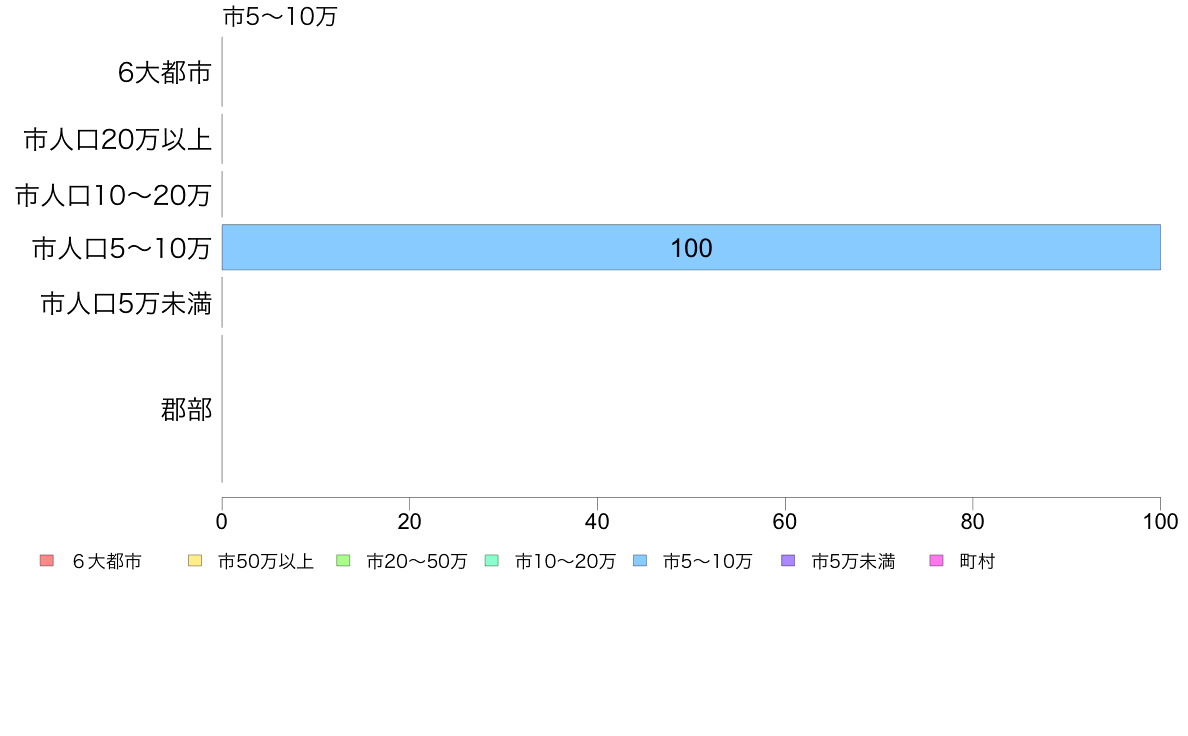Click the 6大都市 row label
Screen dimensions: 1188x736
click(x=164, y=73)
